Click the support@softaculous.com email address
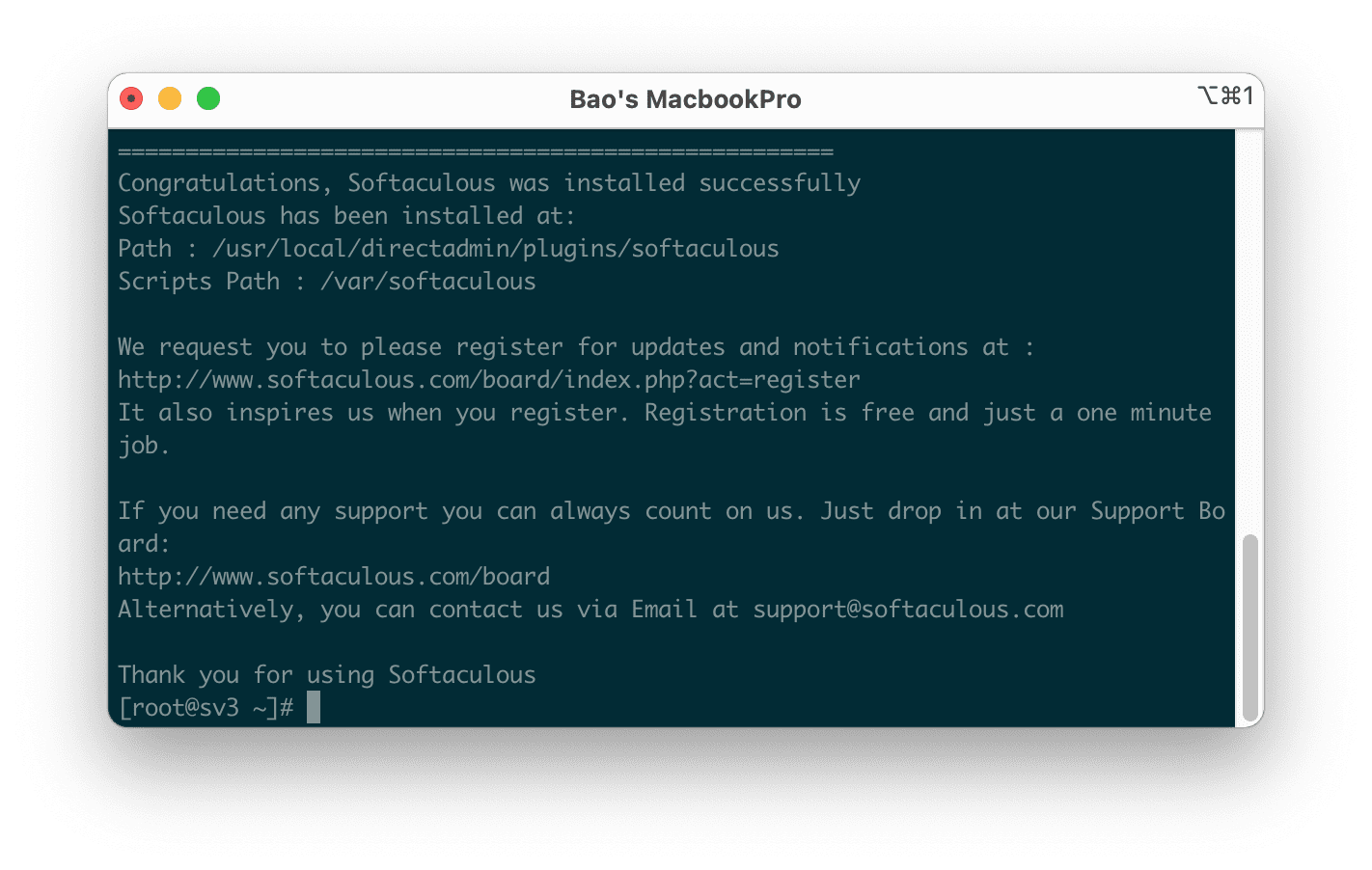The width and height of the screenshot is (1372, 870). tap(908, 610)
